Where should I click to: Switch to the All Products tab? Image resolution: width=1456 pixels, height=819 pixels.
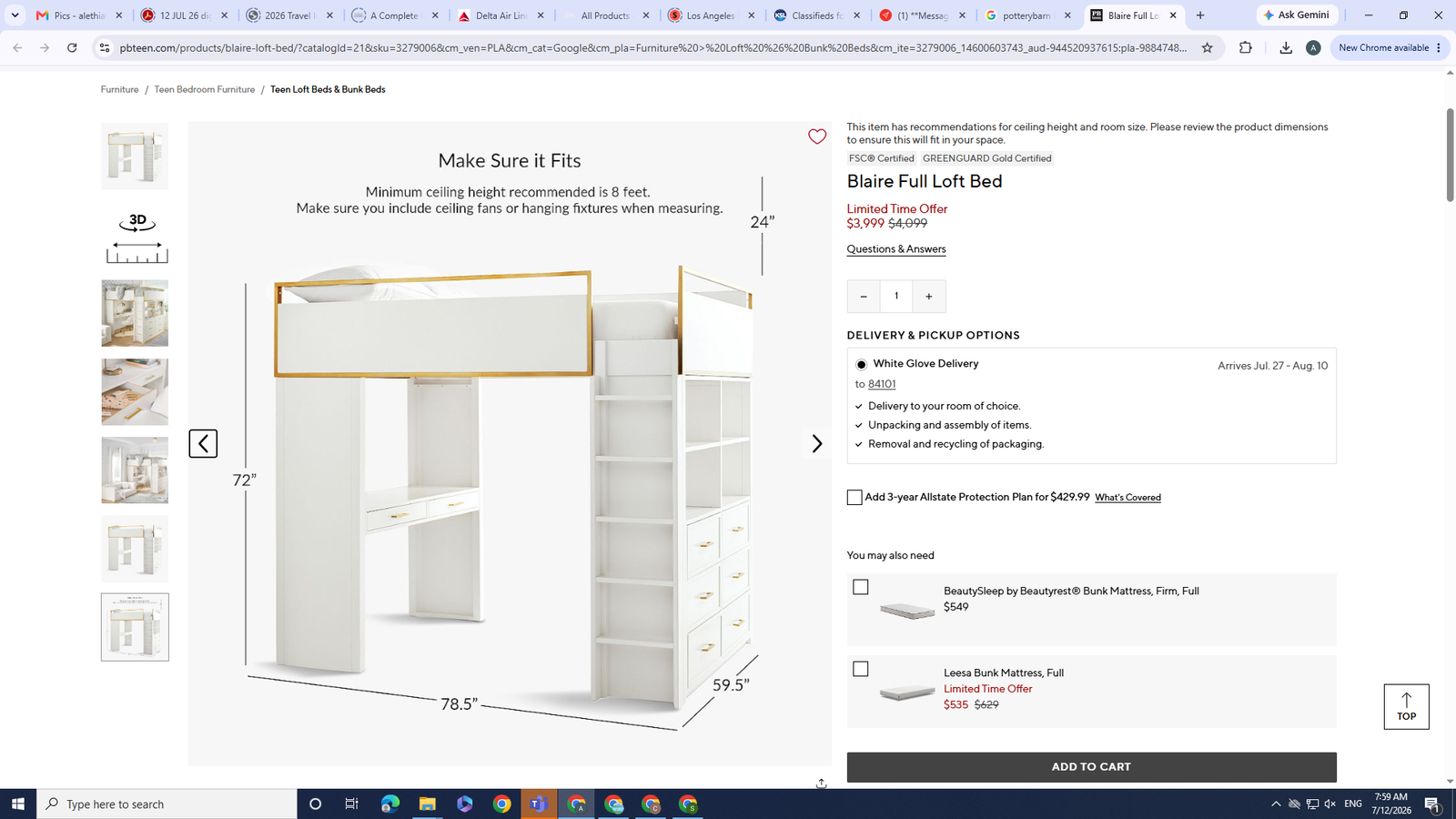[605, 15]
